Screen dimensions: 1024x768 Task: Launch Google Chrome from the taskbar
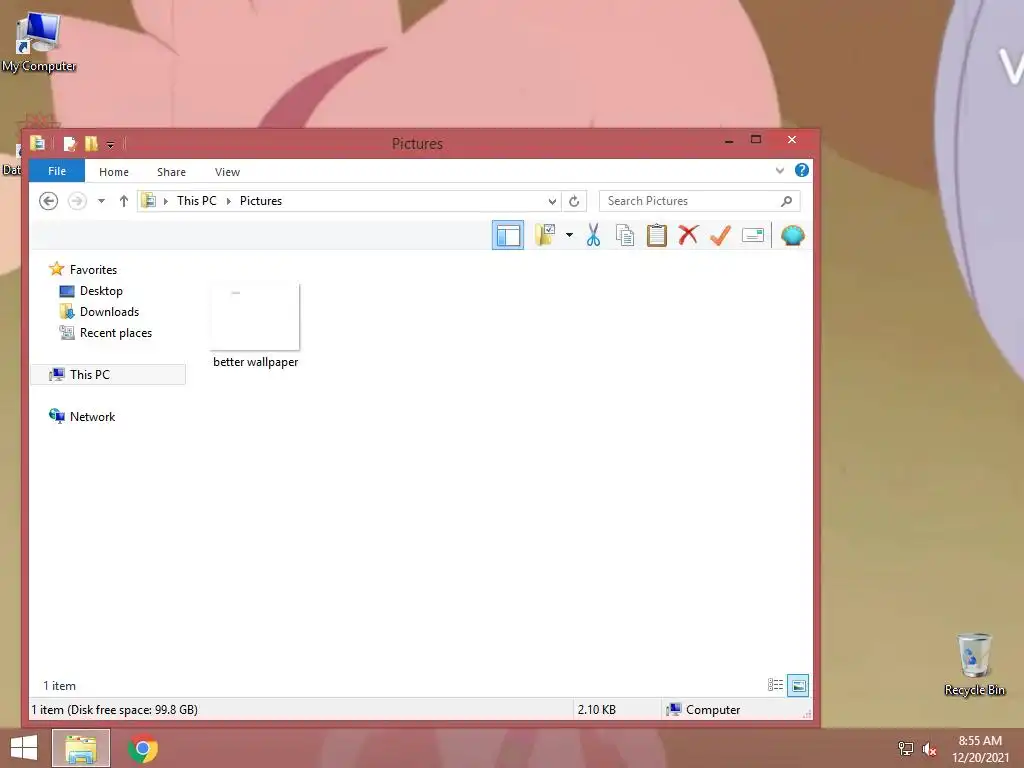click(143, 748)
